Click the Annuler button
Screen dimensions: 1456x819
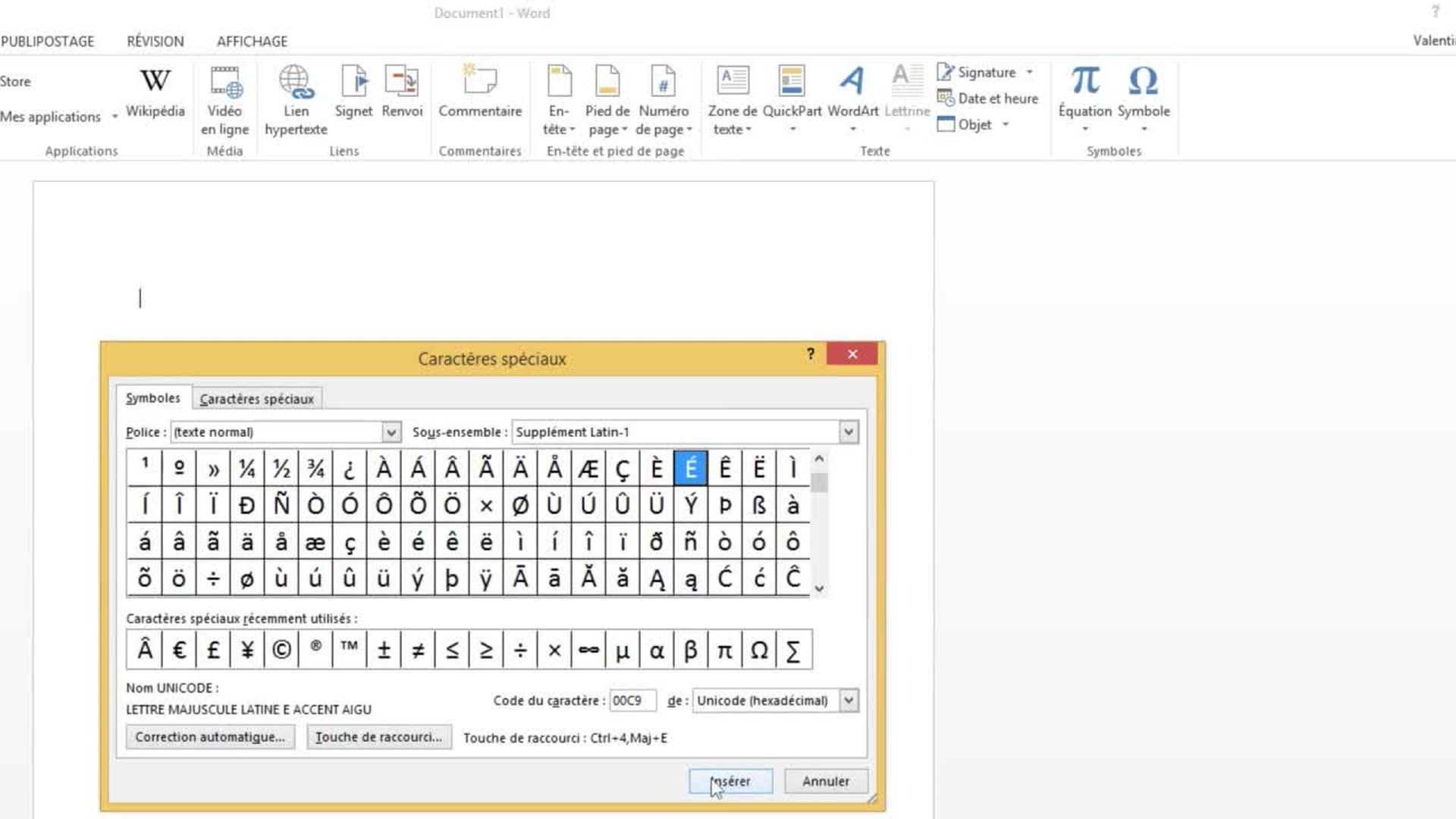pos(826,781)
